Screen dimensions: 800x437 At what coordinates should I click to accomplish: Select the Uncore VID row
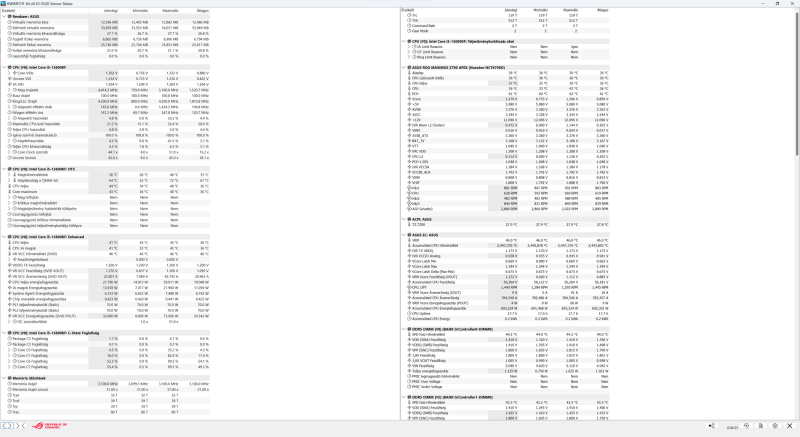pyautogui.click(x=106, y=79)
